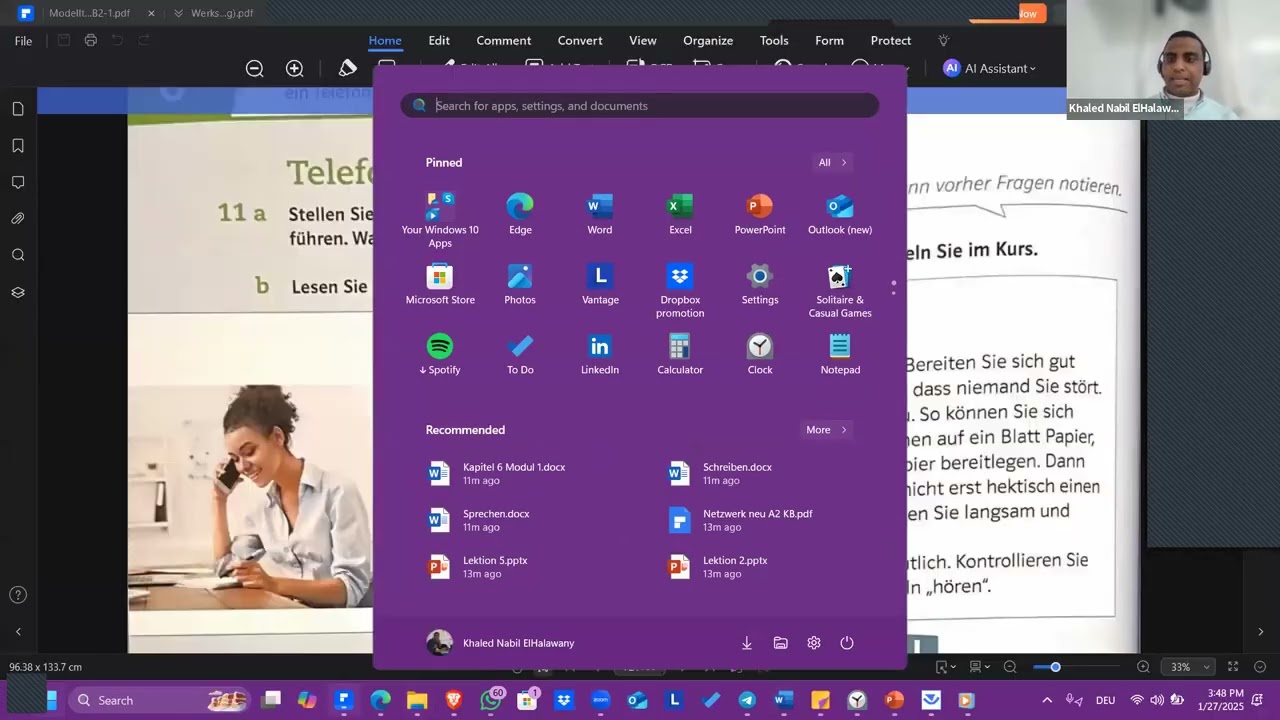The height and width of the screenshot is (720, 1280).
Task: Open File Explorer shortcut in Start footer
Action: tap(781, 643)
